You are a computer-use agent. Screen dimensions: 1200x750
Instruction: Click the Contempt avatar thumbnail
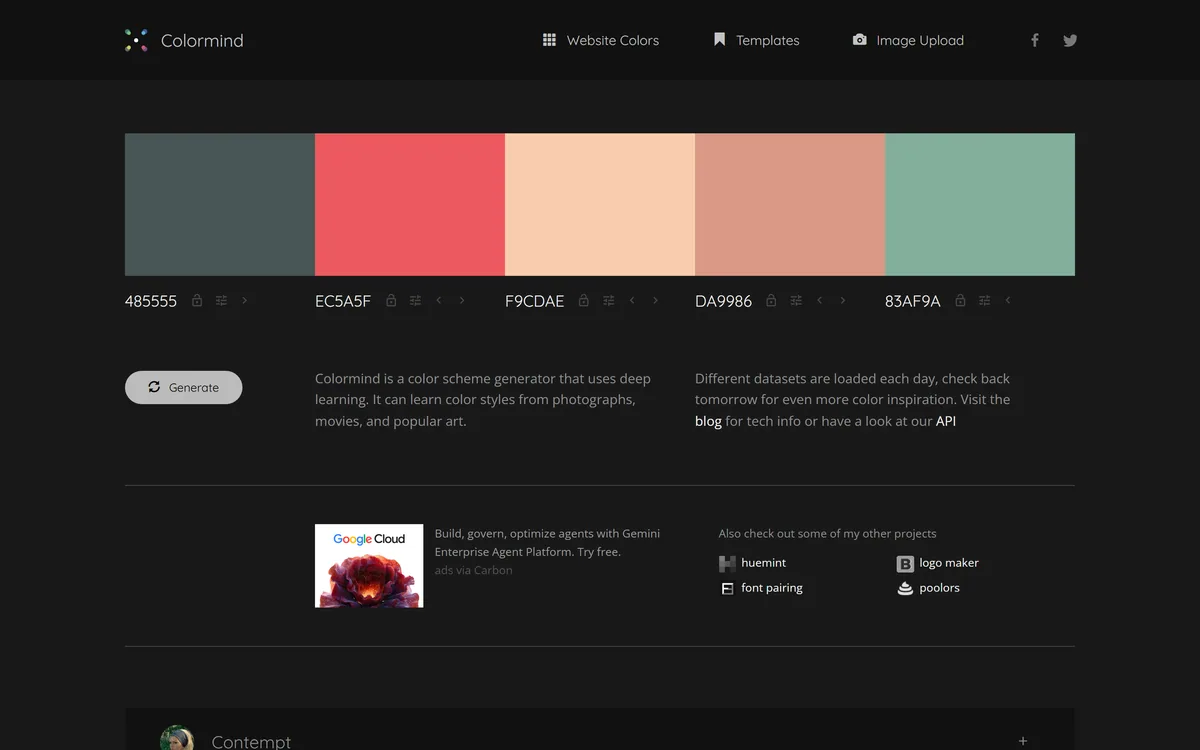tap(177, 738)
